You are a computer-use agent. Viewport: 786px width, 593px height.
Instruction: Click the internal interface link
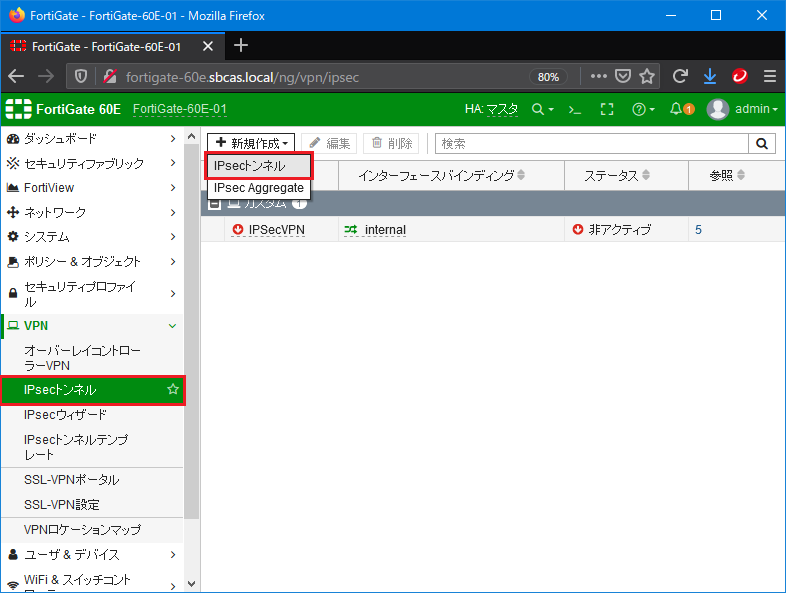point(385,230)
